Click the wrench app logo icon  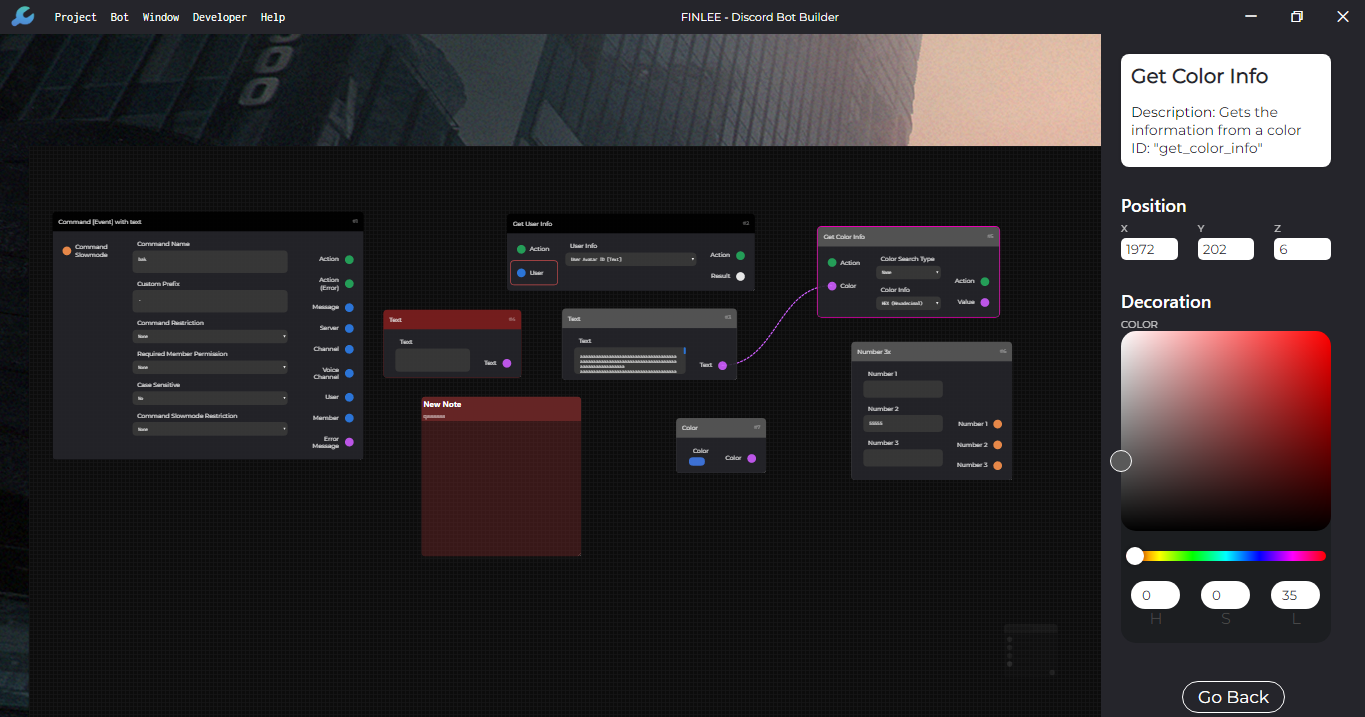22,16
